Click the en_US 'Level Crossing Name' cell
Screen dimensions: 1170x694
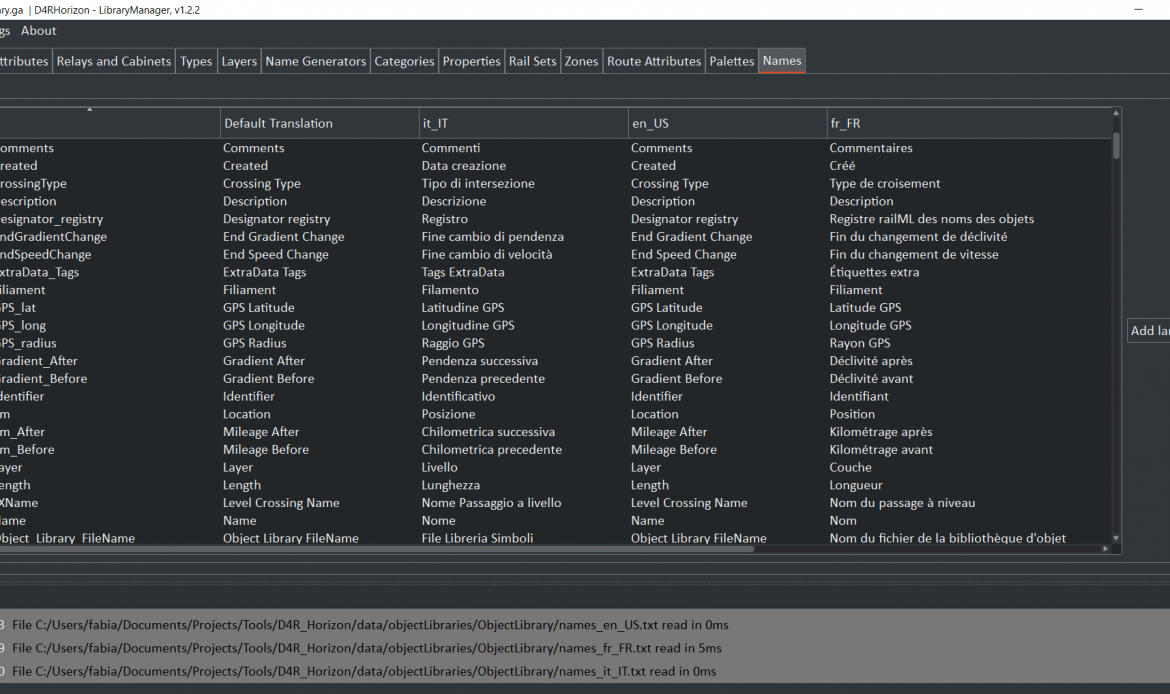[689, 503]
